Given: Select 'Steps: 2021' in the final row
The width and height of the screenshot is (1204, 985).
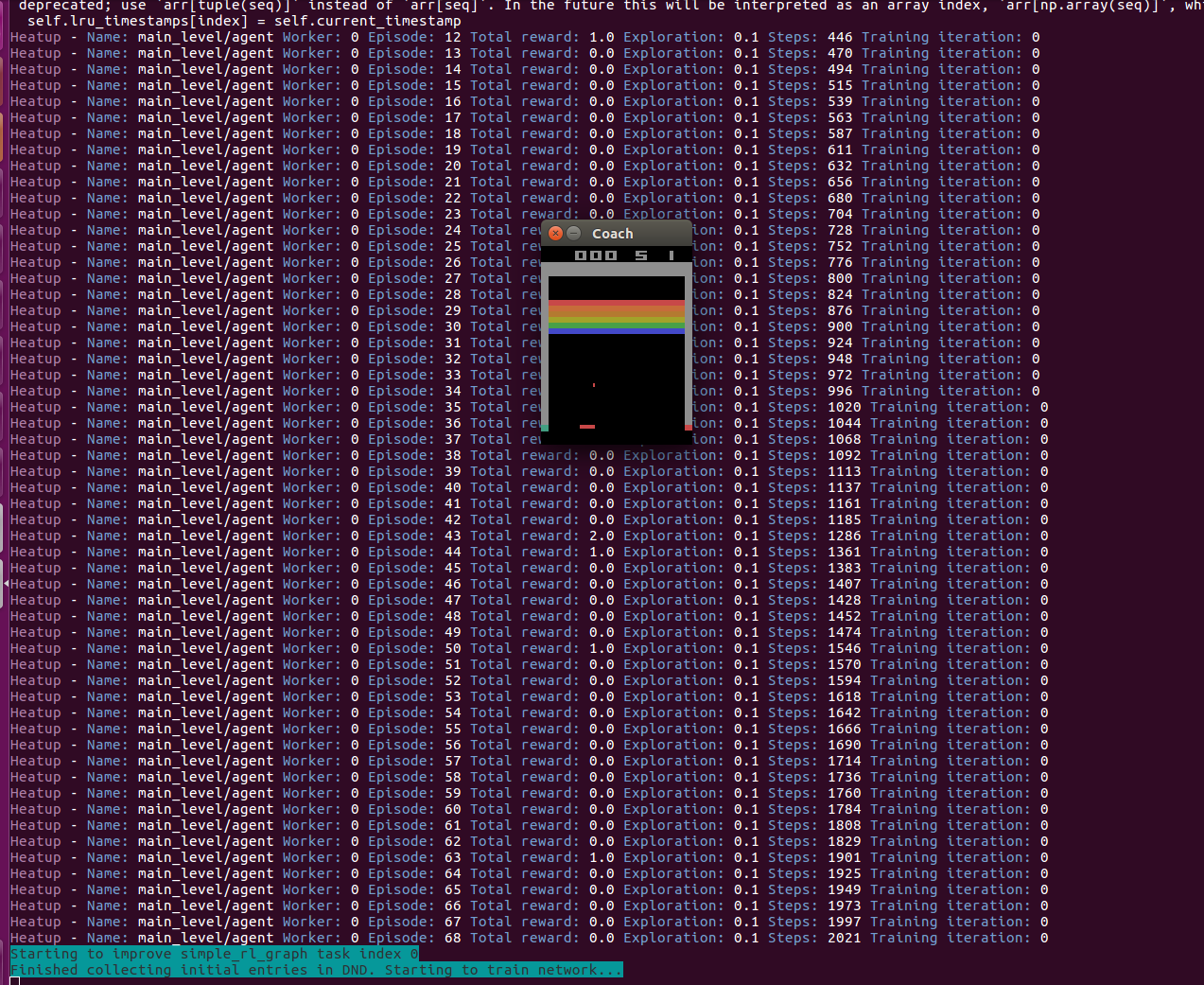Looking at the screenshot, I should click(x=814, y=938).
